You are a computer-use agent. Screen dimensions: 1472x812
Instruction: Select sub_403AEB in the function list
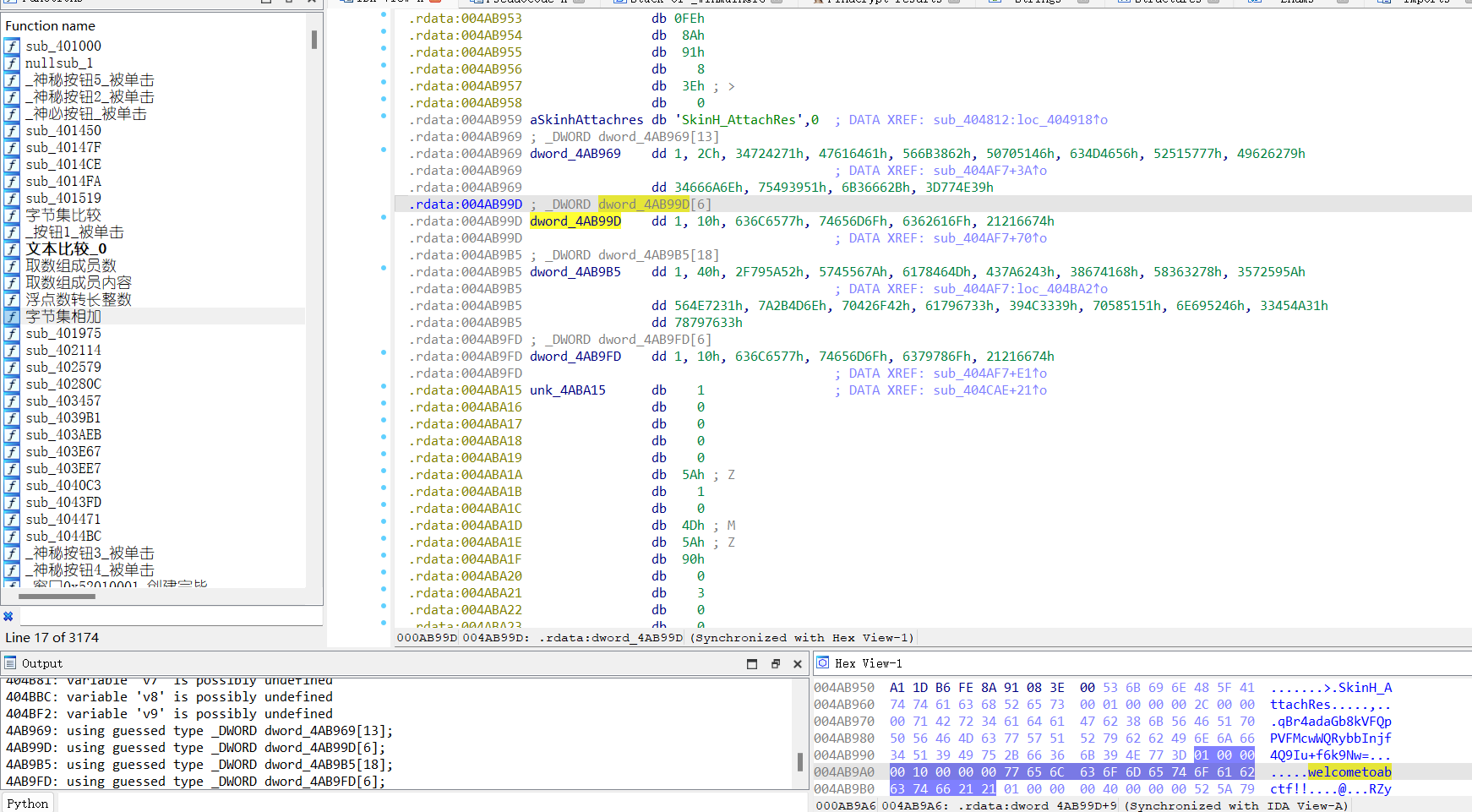point(63,435)
